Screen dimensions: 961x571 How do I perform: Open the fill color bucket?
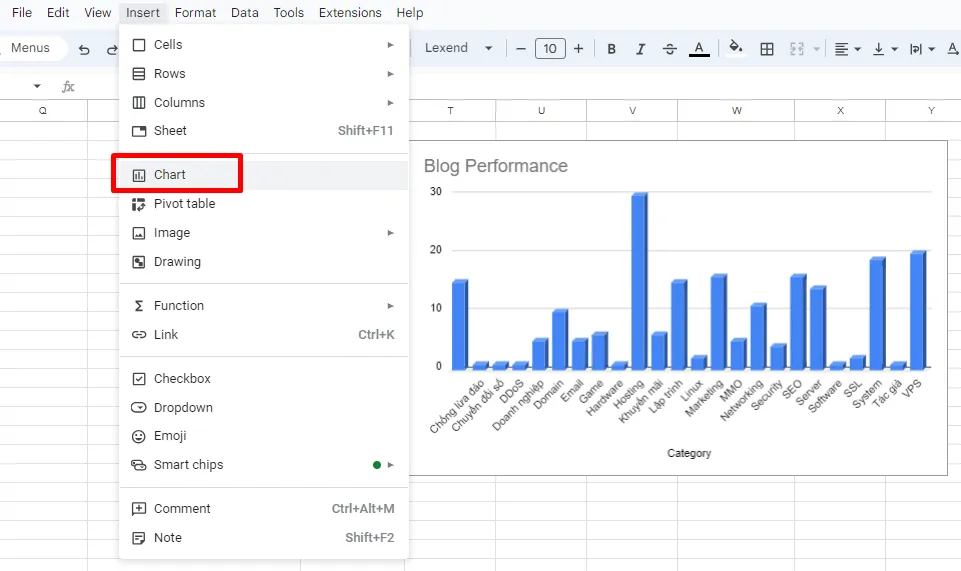tap(735, 48)
